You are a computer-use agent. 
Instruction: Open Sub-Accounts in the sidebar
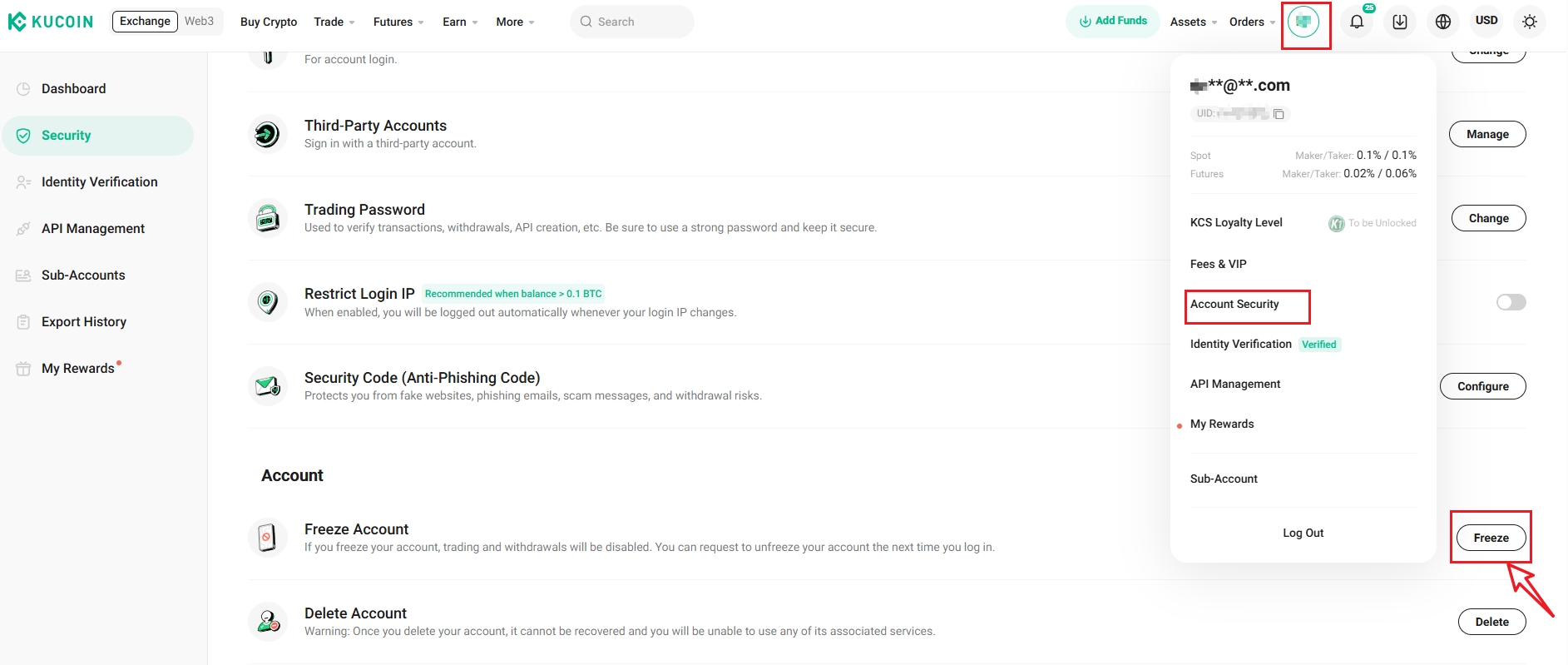click(x=98, y=275)
